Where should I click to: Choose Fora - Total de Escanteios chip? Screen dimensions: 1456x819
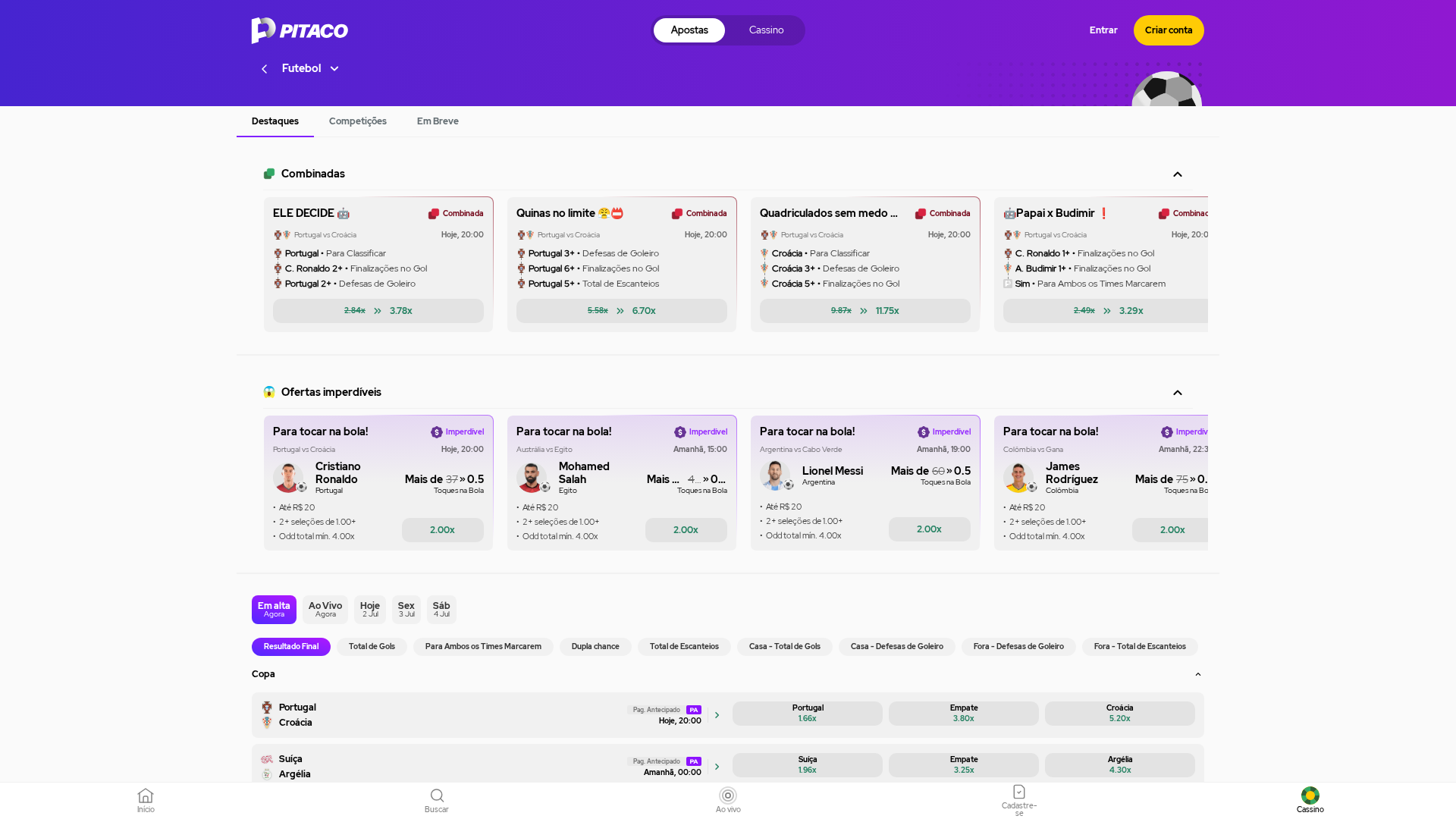(1140, 647)
